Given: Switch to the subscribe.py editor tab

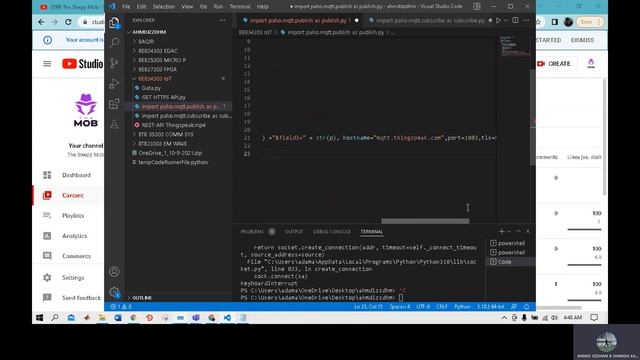Looking at the screenshot, I should pos(429,20).
